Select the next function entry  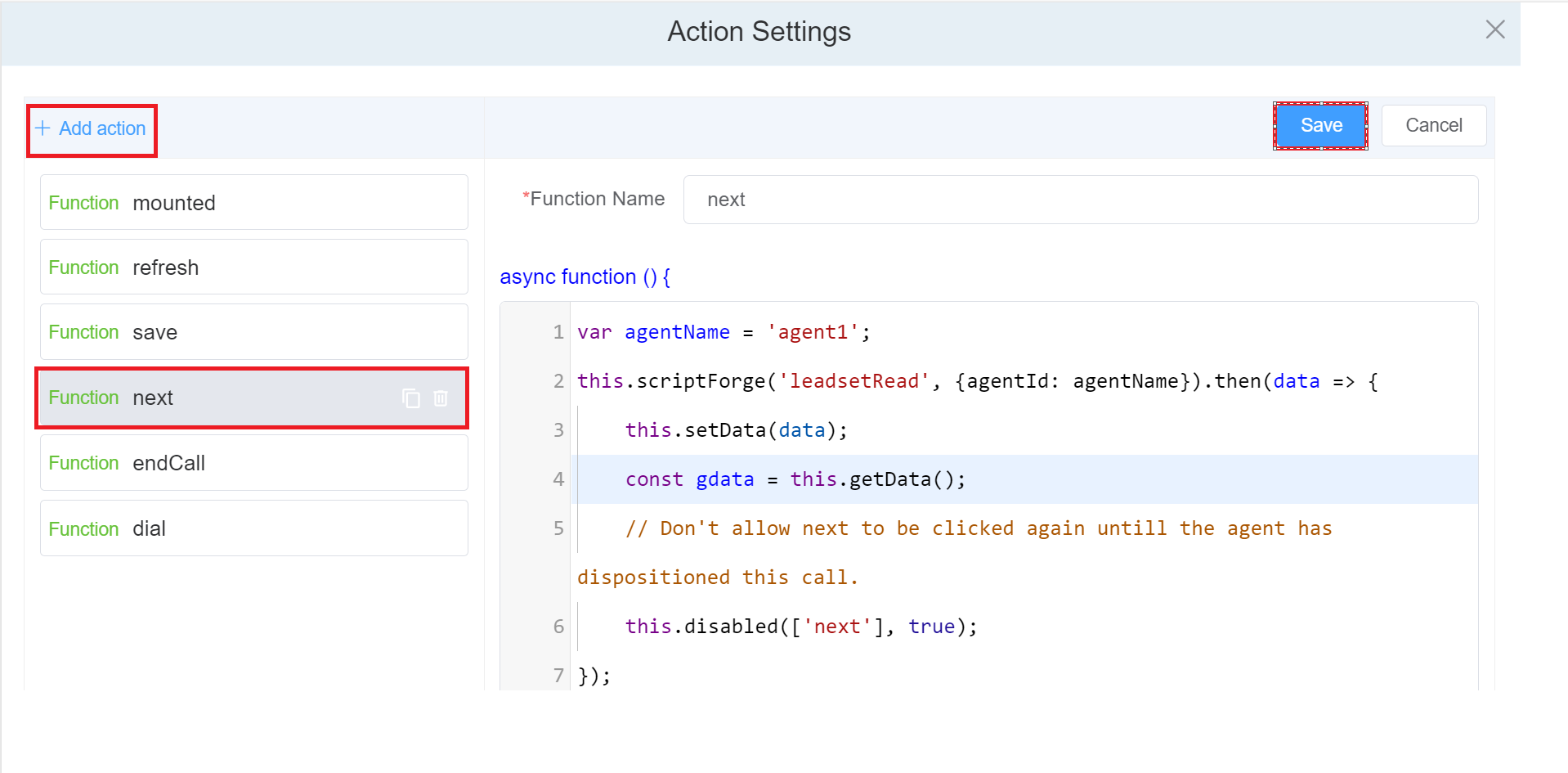click(x=221, y=398)
